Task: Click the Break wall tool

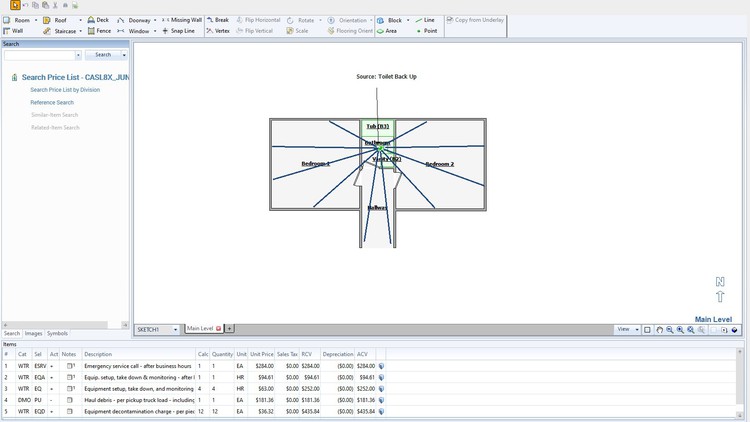Action: pos(217,20)
